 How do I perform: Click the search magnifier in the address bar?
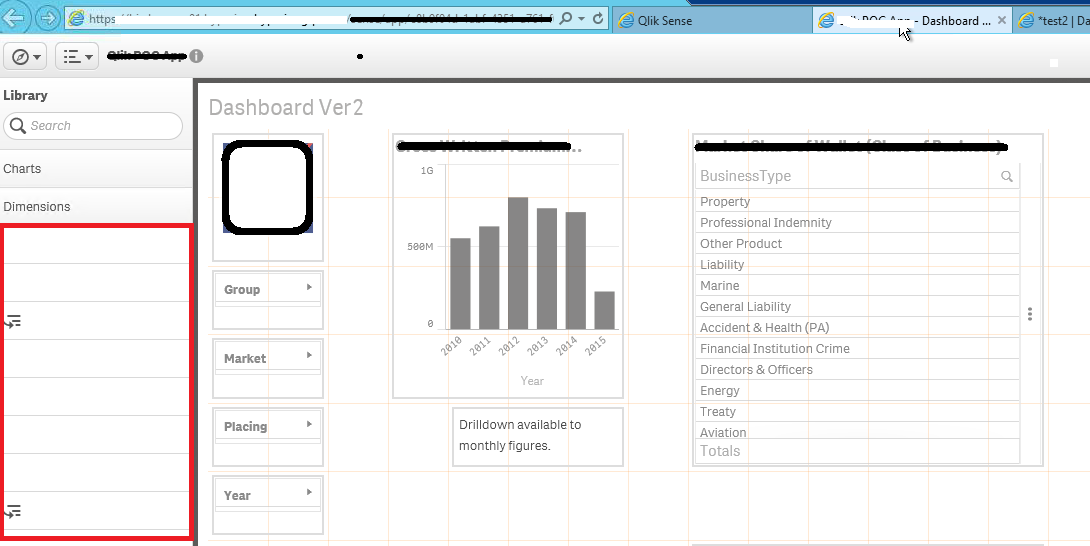pyautogui.click(x=566, y=19)
